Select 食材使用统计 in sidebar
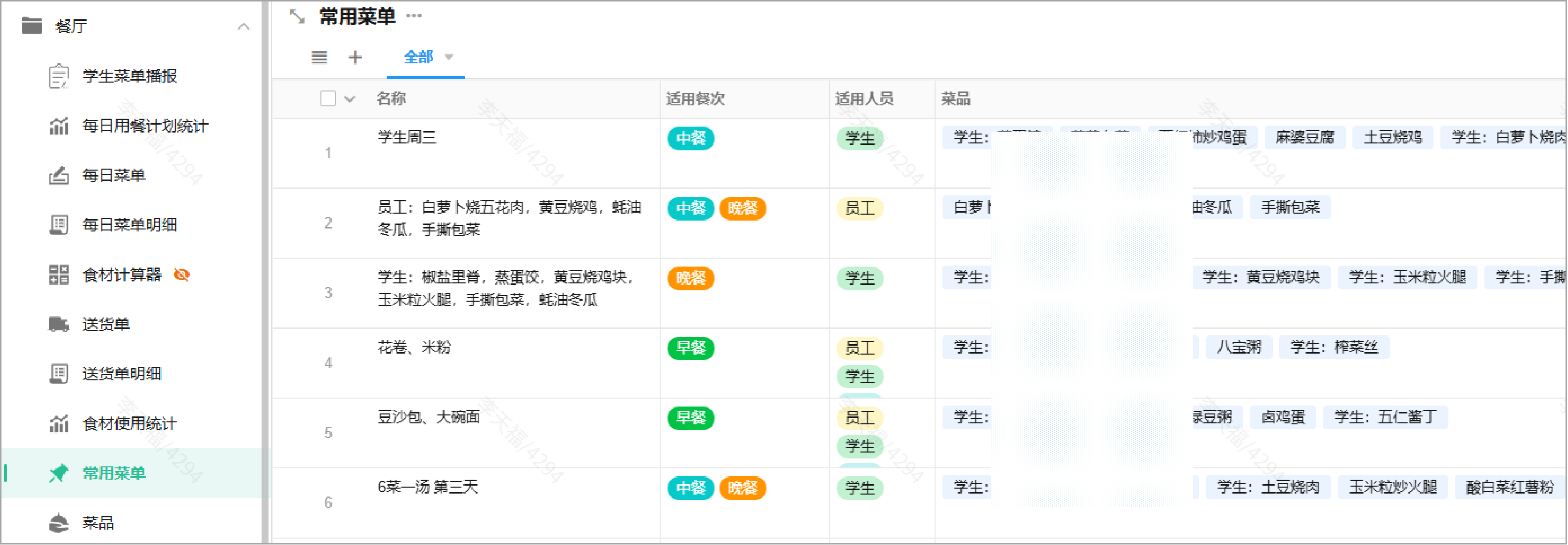1568x545 pixels. point(129,423)
